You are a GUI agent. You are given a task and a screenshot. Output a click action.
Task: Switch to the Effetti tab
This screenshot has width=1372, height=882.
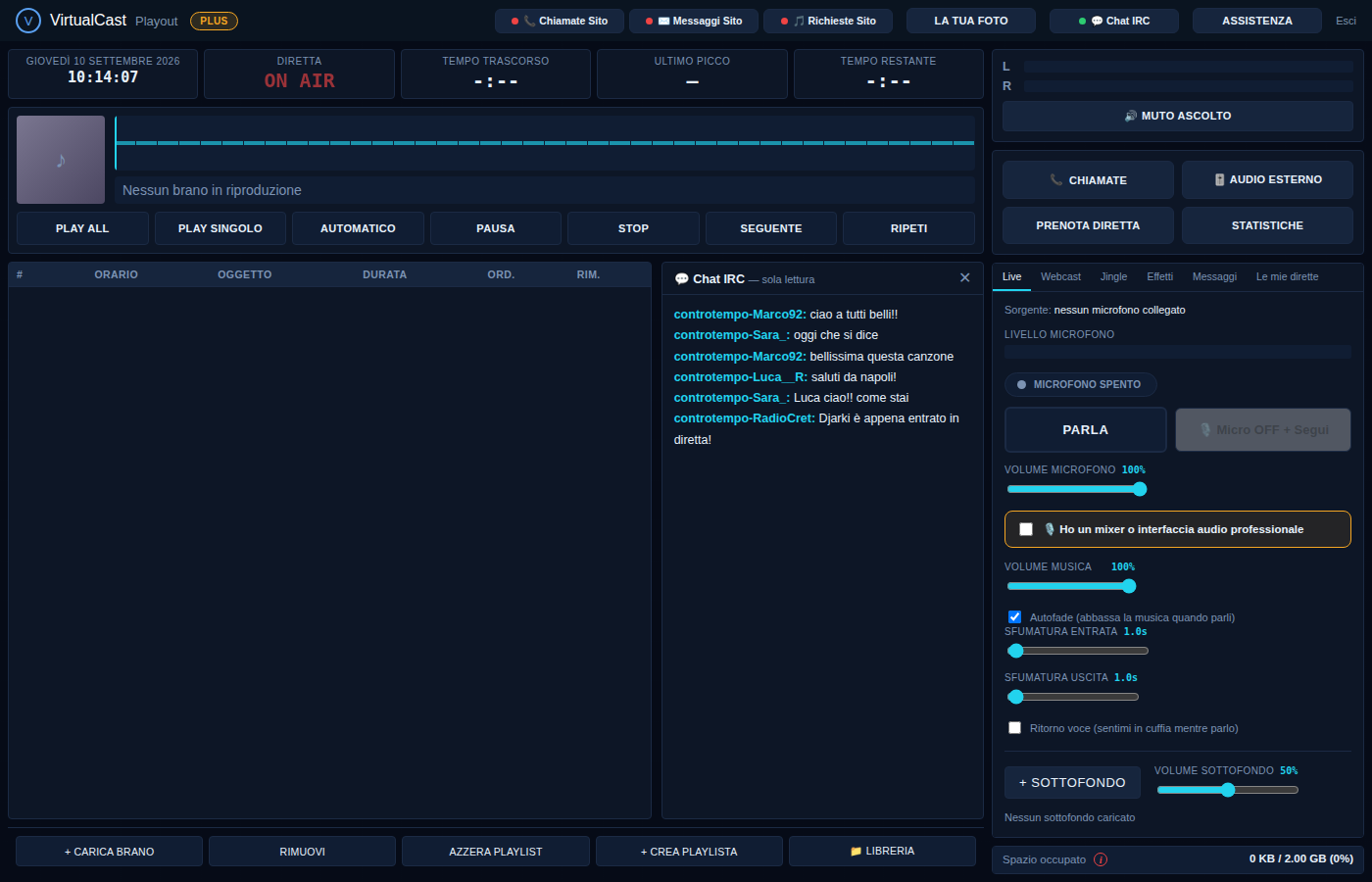pyautogui.click(x=1159, y=277)
